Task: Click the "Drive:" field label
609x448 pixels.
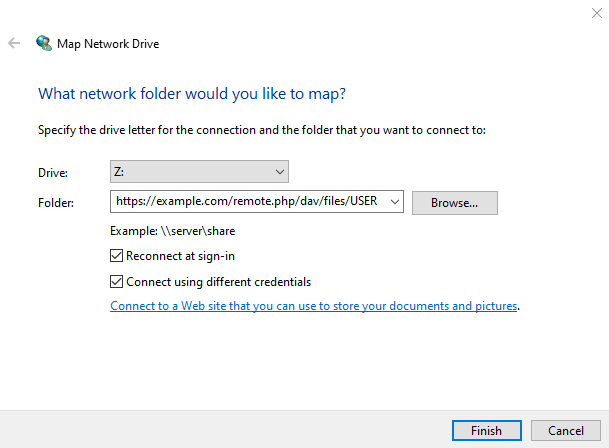Action: 53,173
